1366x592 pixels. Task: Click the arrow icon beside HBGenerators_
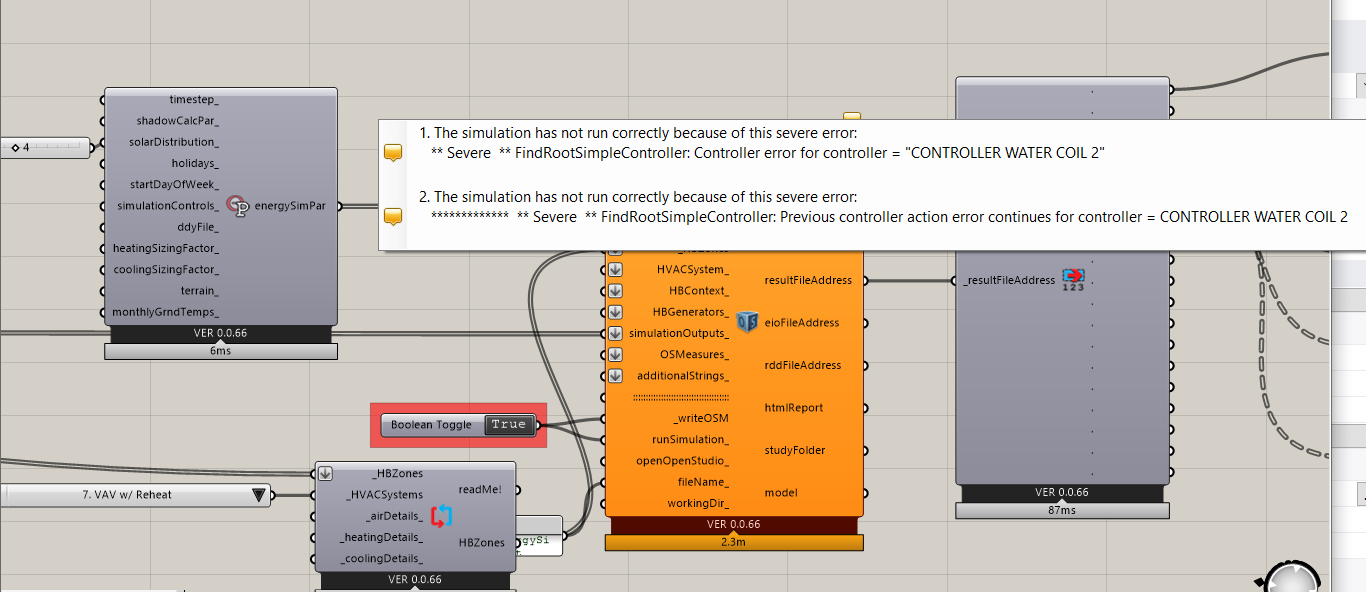point(616,312)
